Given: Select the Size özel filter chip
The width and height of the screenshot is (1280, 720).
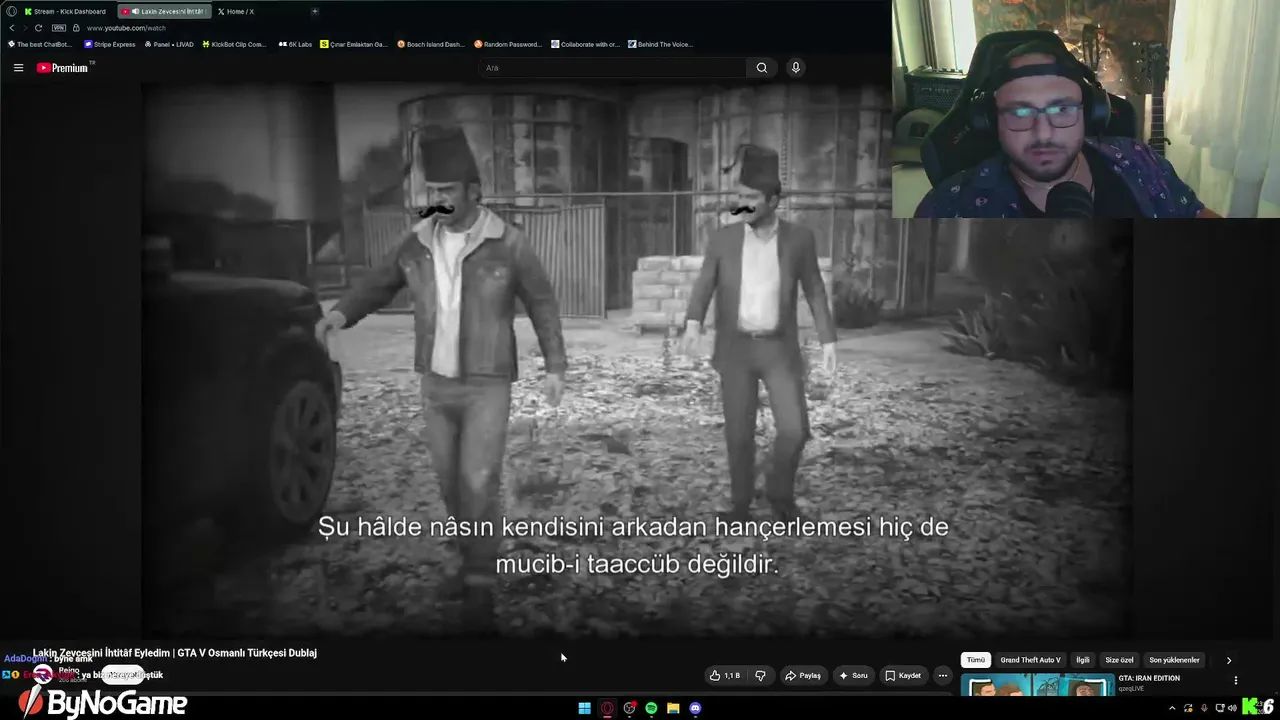Looking at the screenshot, I should click(1119, 660).
